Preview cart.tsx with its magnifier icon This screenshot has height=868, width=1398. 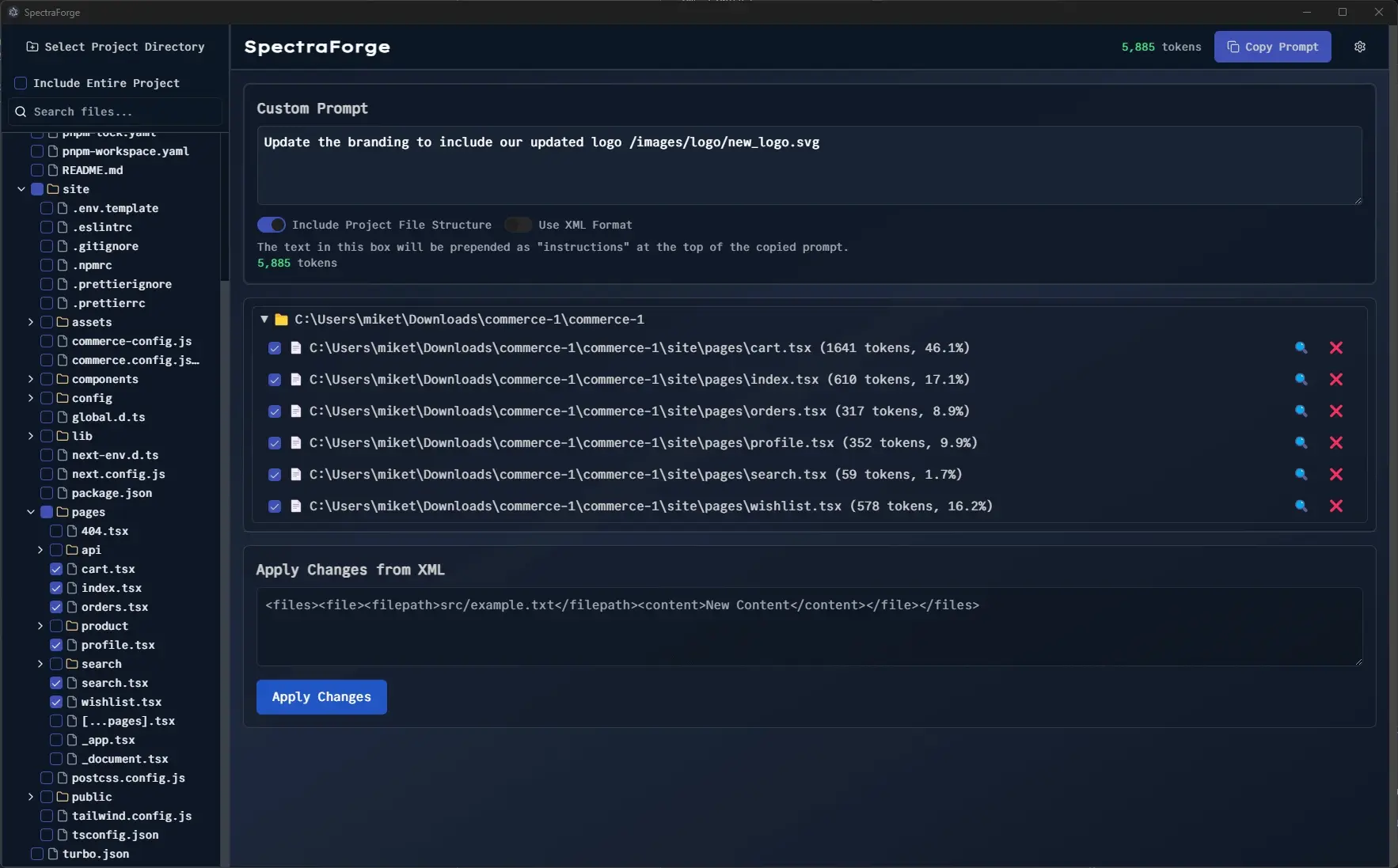point(1301,347)
